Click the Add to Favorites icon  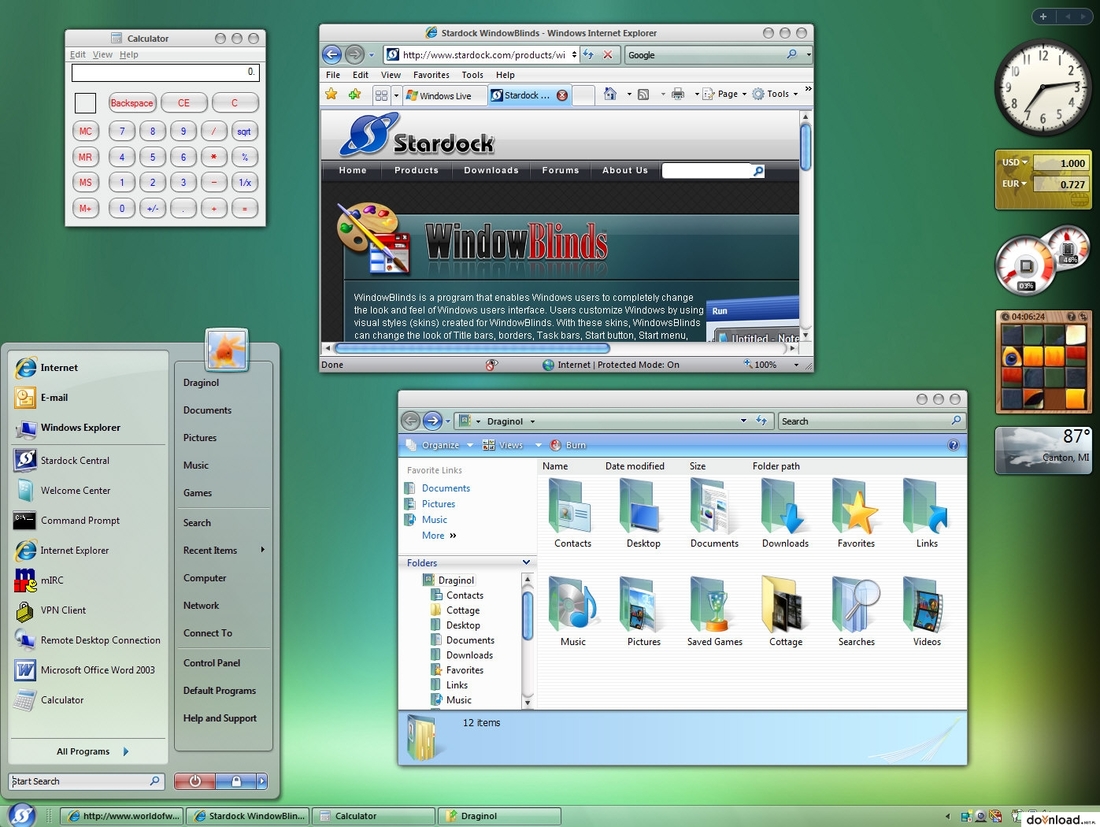point(355,94)
